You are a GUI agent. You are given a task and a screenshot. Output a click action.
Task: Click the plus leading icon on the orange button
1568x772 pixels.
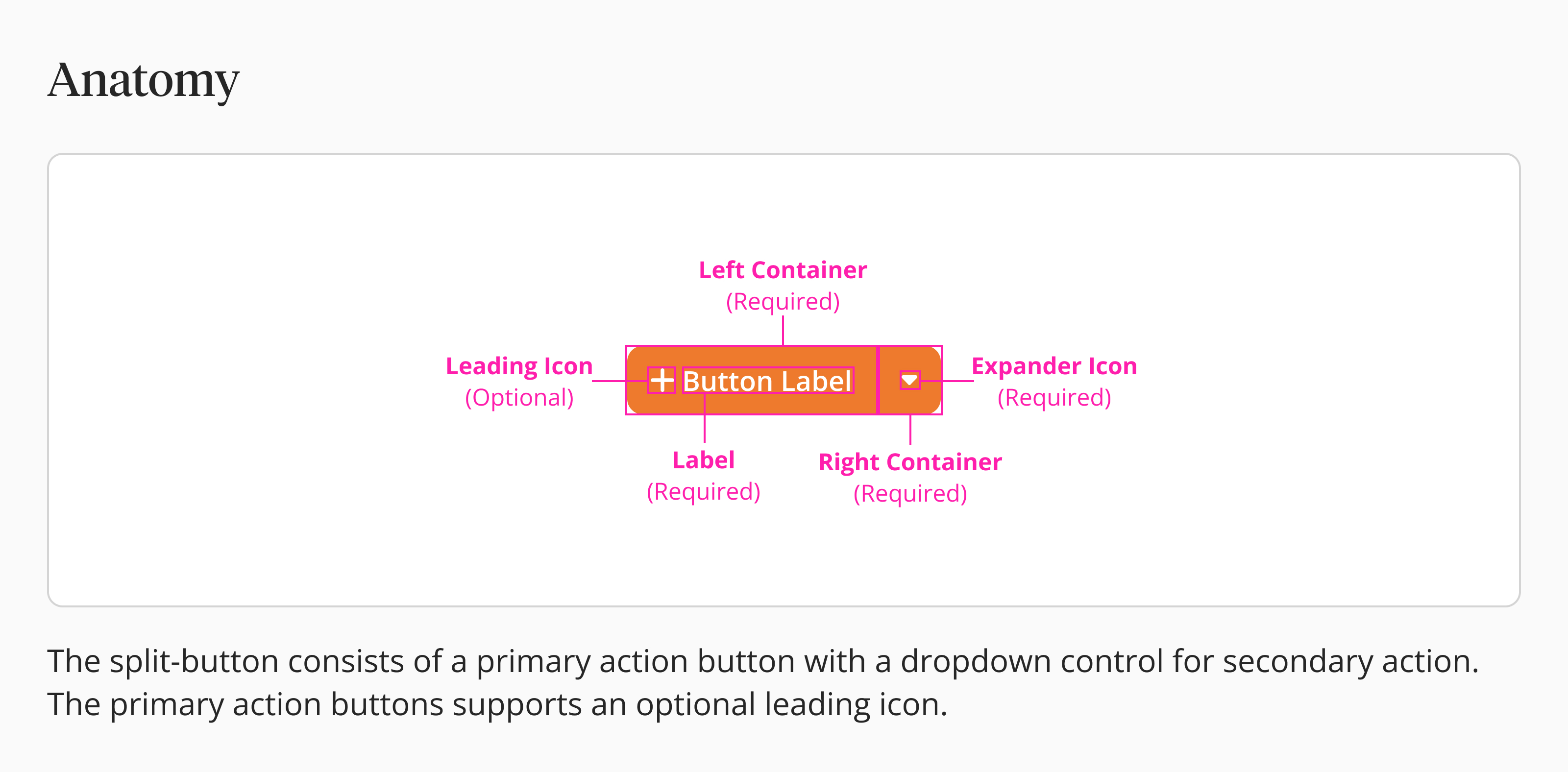coord(661,380)
